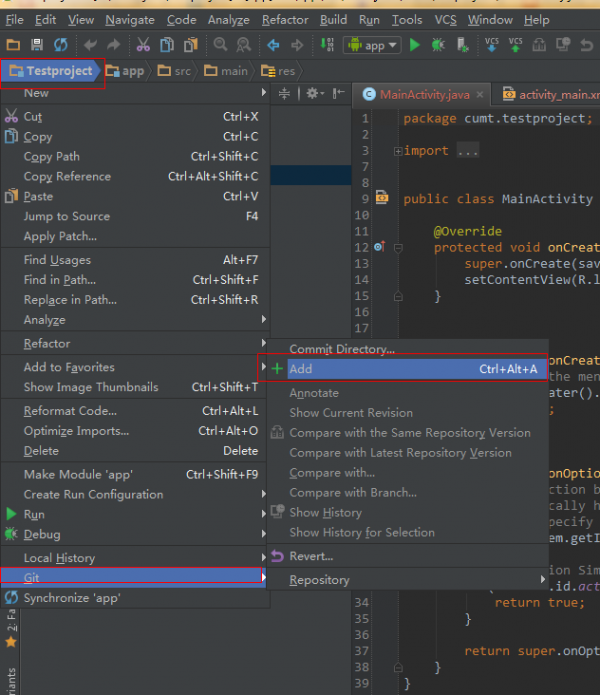Viewport: 600px width, 695px height.
Task: Expand the Local History submenu
Action: click(136, 558)
